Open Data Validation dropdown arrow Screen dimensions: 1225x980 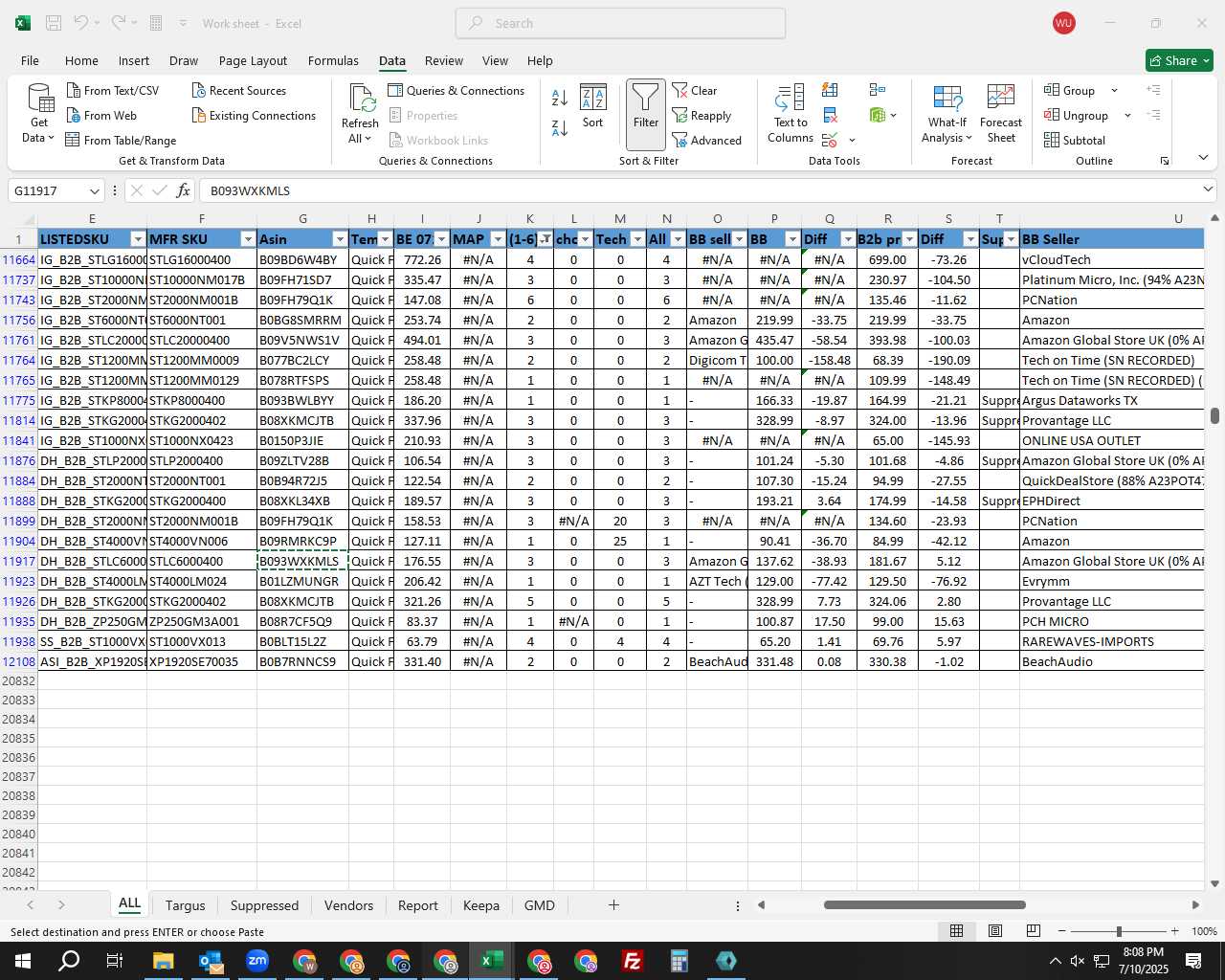tap(852, 141)
